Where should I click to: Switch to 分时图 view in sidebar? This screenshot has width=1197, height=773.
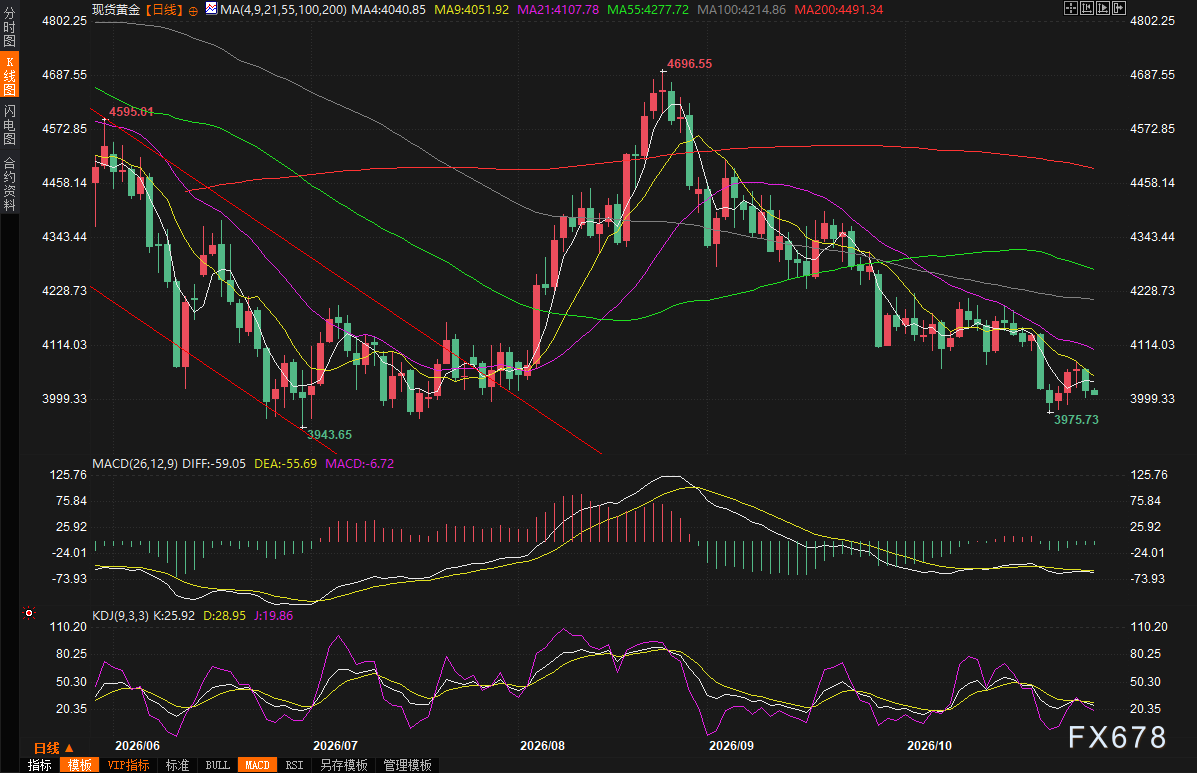pos(9,27)
